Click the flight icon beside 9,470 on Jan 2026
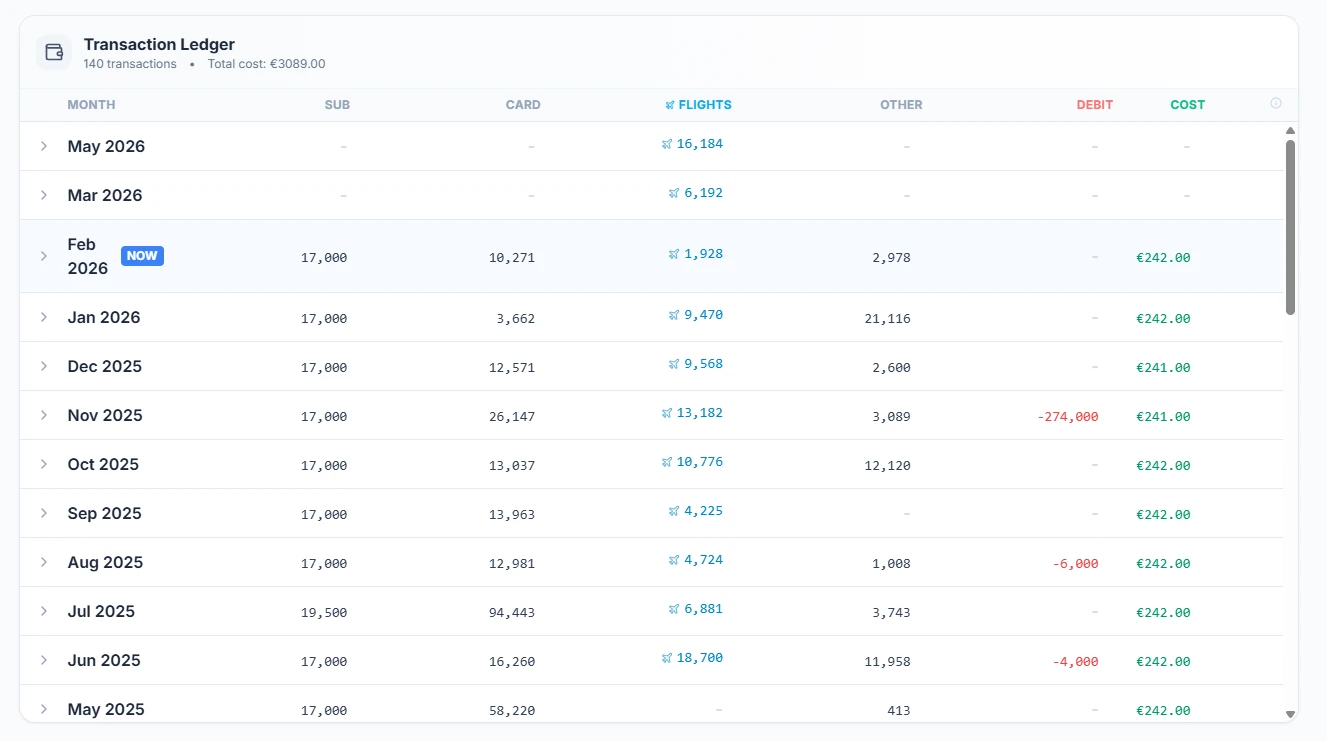Image resolution: width=1327 pixels, height=741 pixels. pos(673,314)
